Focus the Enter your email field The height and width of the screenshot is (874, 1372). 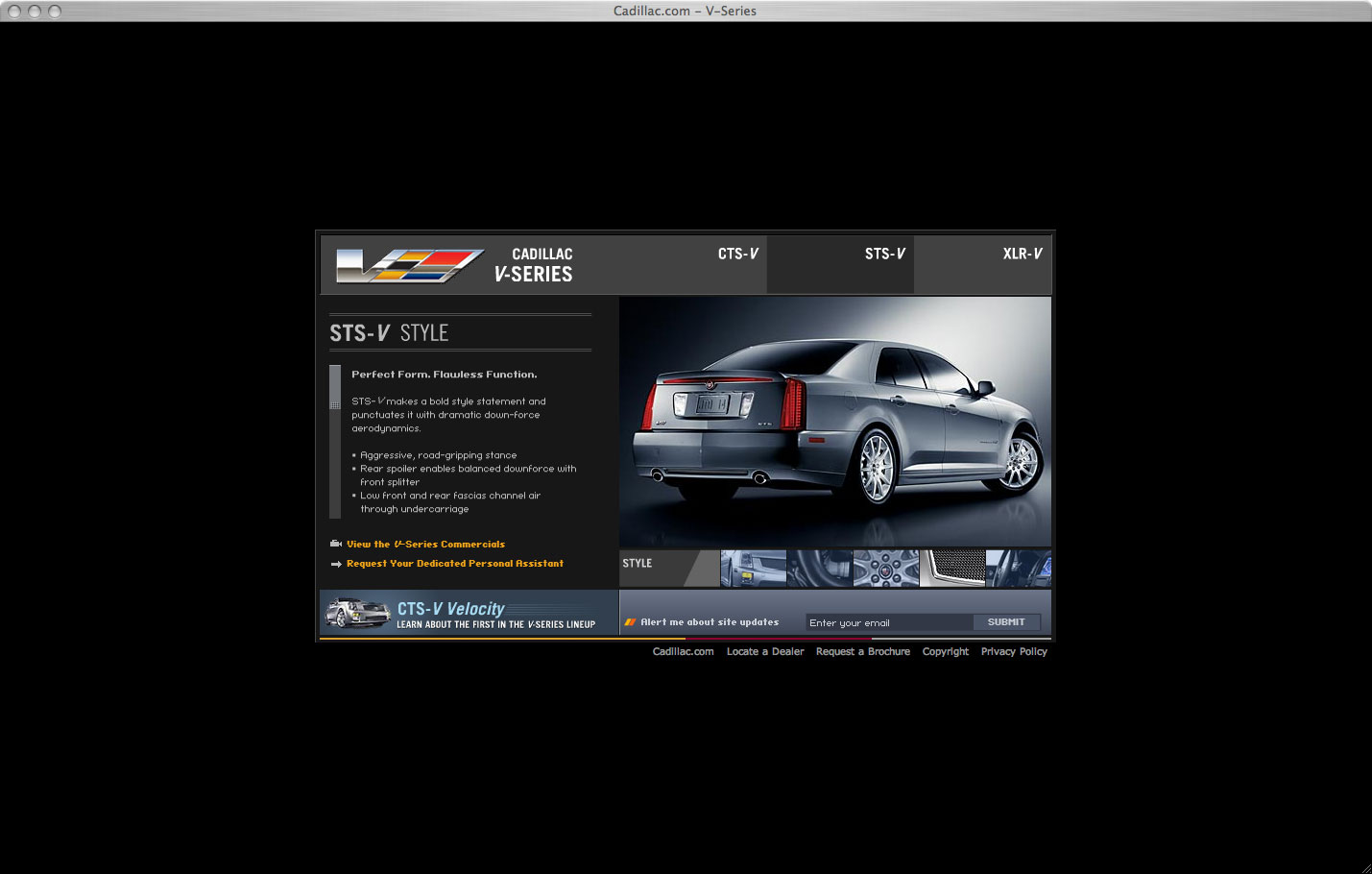point(889,622)
